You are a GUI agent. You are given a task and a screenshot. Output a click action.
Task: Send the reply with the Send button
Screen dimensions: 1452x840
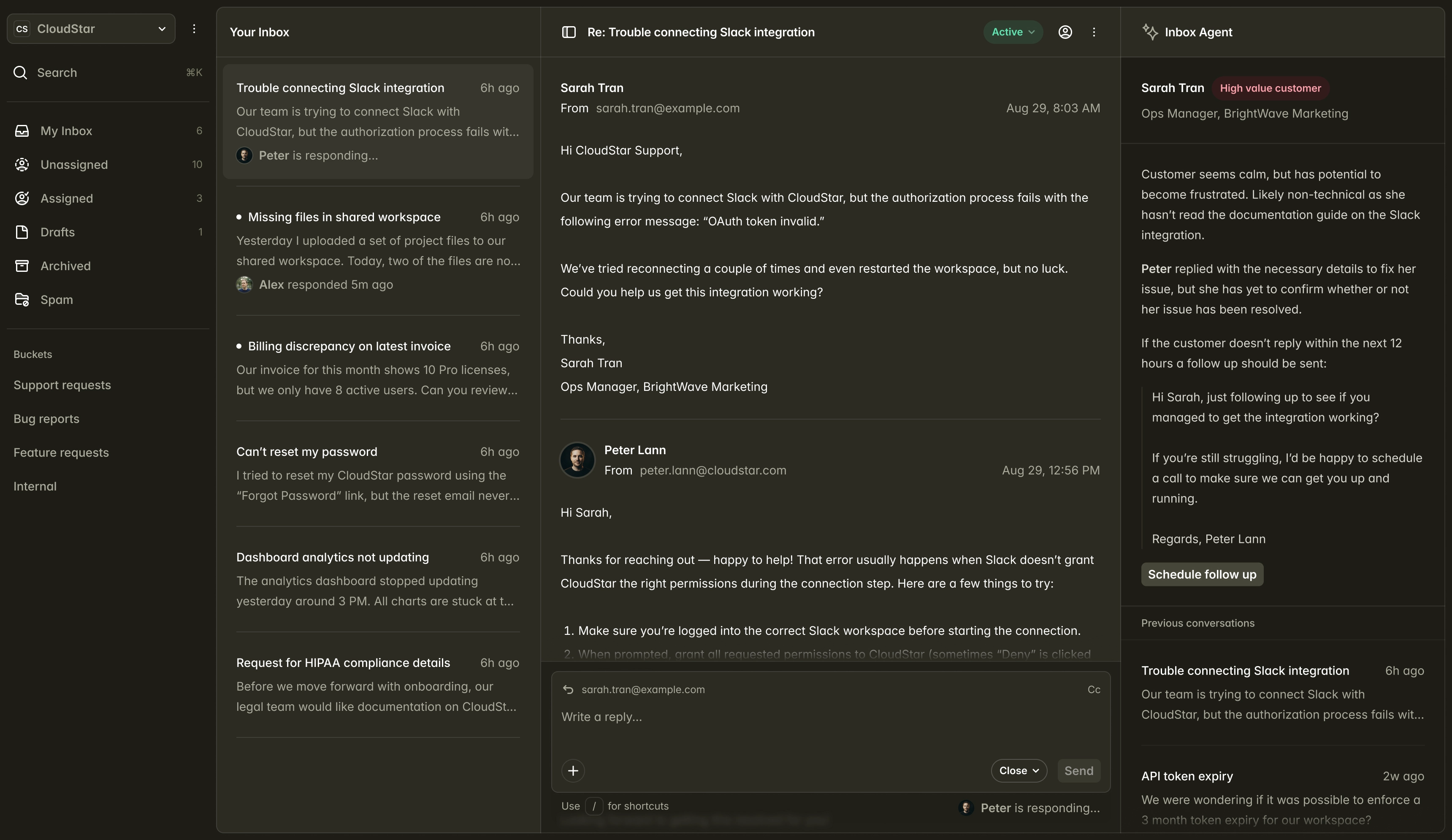click(1078, 770)
